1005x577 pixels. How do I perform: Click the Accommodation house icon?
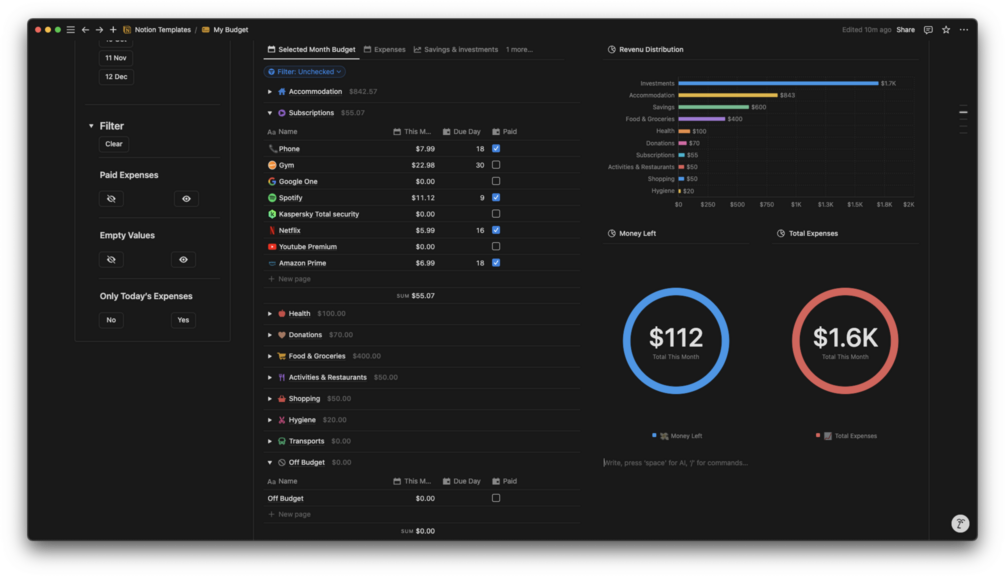pos(281,92)
